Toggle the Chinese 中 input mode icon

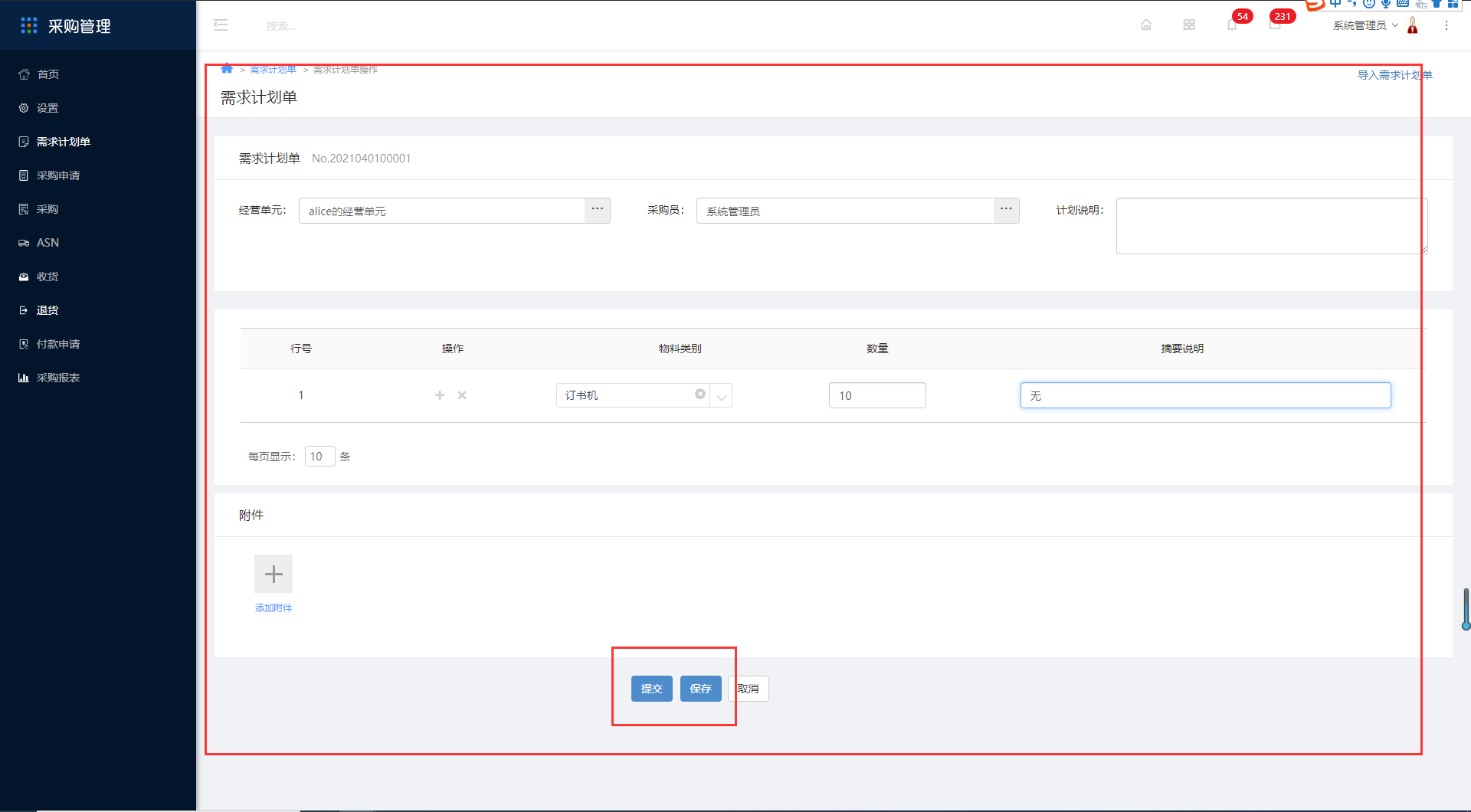coord(1335,4)
